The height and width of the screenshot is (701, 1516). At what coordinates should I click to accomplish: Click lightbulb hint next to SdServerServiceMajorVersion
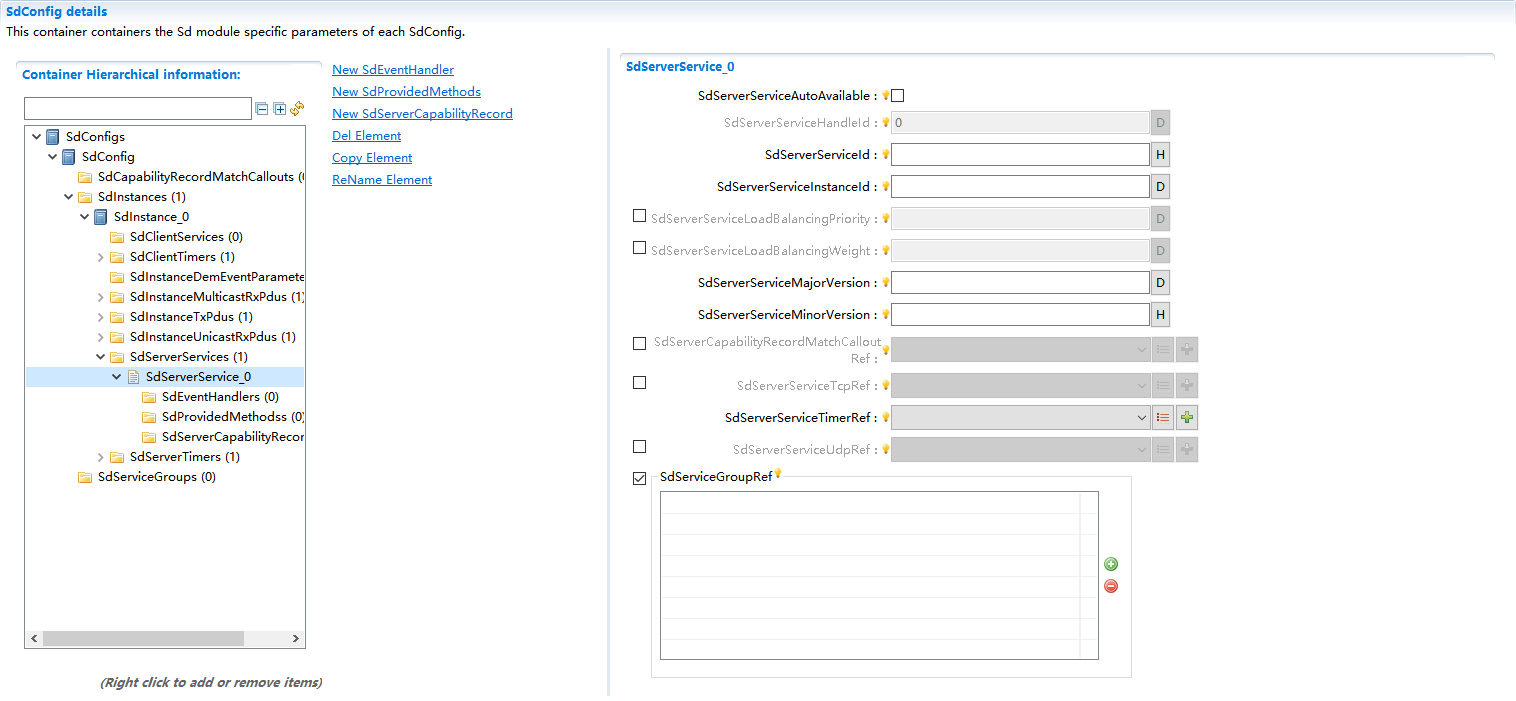(x=886, y=283)
